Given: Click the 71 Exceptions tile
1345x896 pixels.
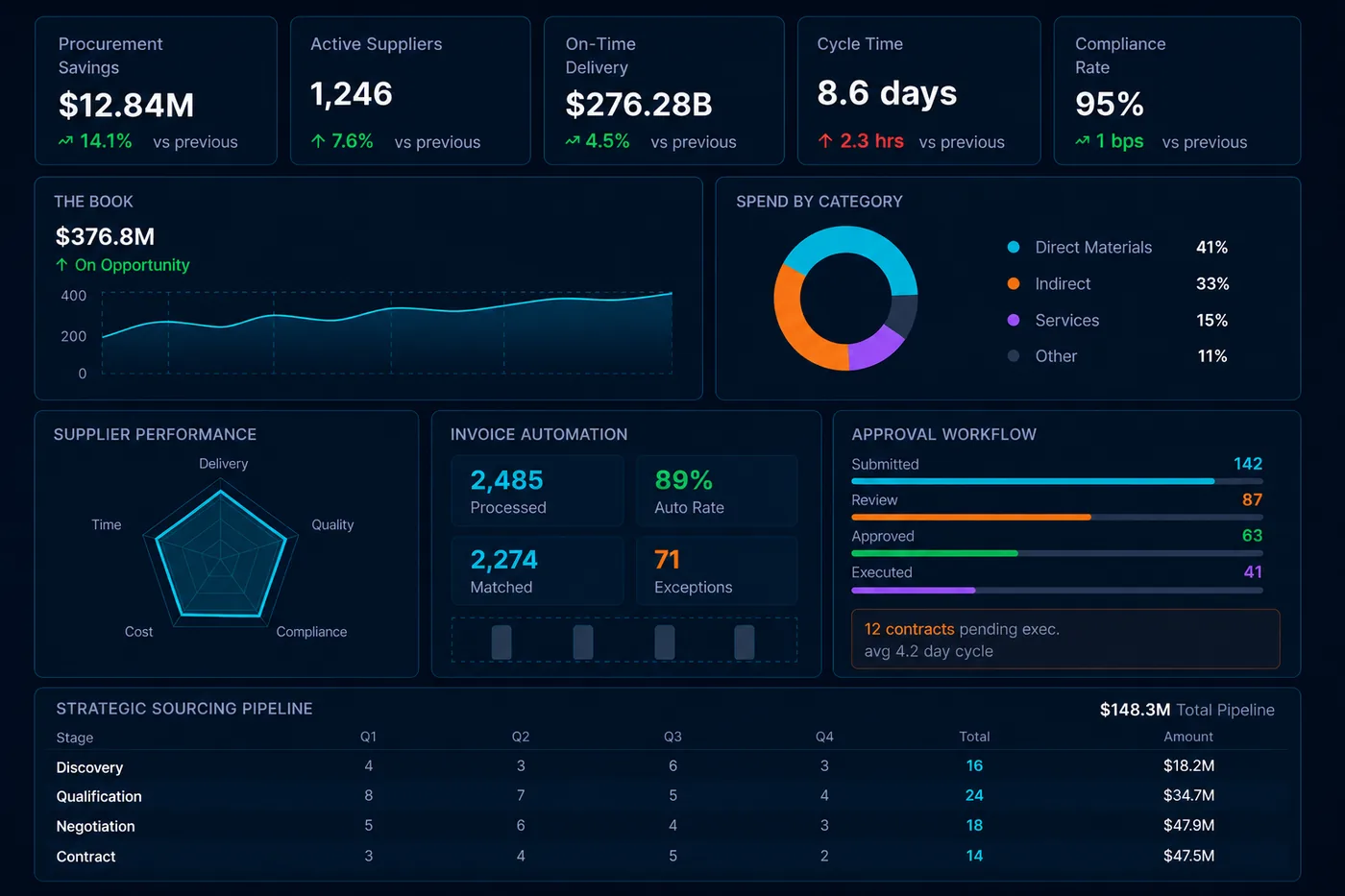Looking at the screenshot, I should (717, 570).
